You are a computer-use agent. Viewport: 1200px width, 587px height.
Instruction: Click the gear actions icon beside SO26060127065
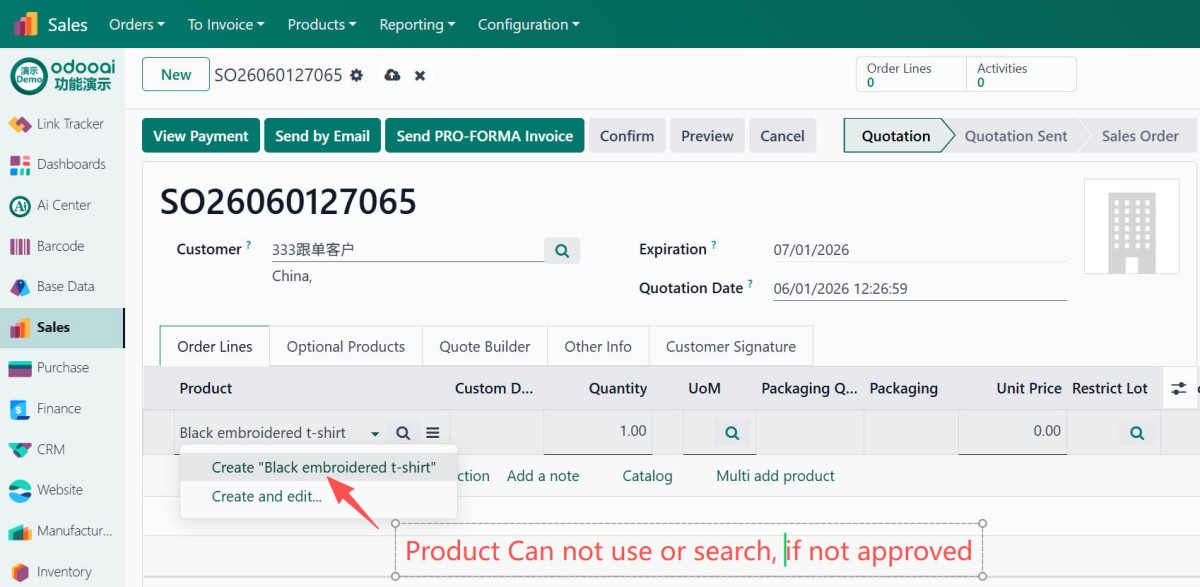pos(357,75)
